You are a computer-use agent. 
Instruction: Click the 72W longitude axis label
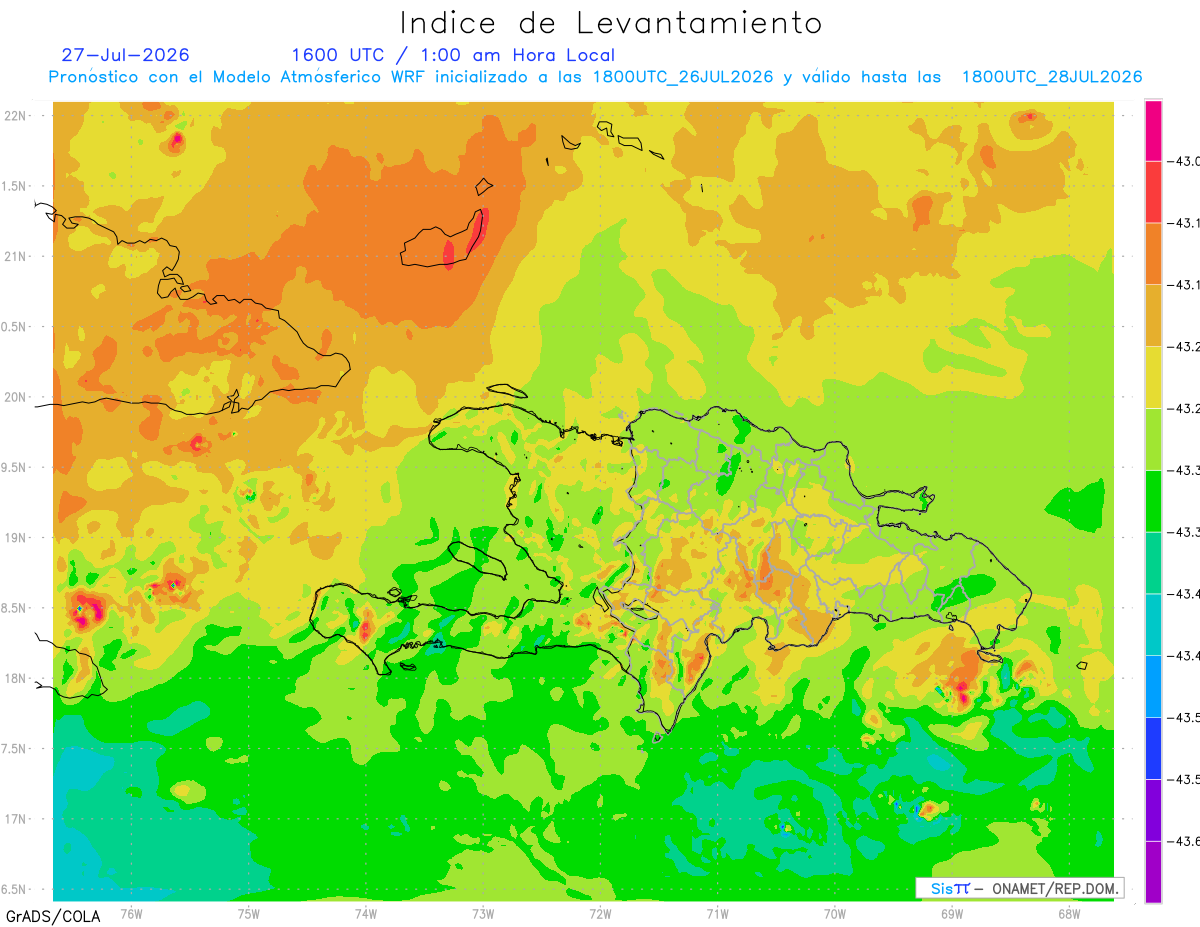pyautogui.click(x=600, y=913)
